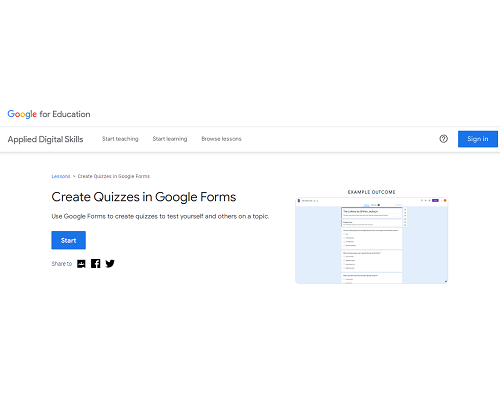This screenshot has height=400, width=500.
Task: Click the 'Create Quizzes in Google Forms' heading
Action: [144, 197]
